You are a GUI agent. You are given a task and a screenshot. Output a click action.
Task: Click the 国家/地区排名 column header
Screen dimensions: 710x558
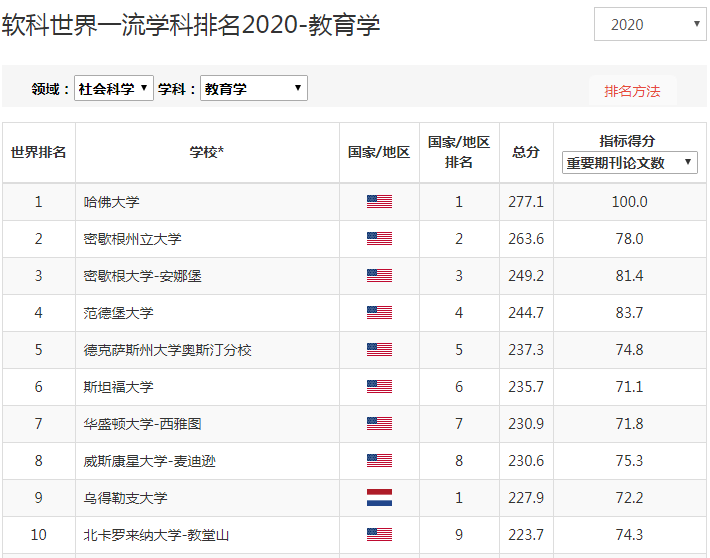coord(459,152)
